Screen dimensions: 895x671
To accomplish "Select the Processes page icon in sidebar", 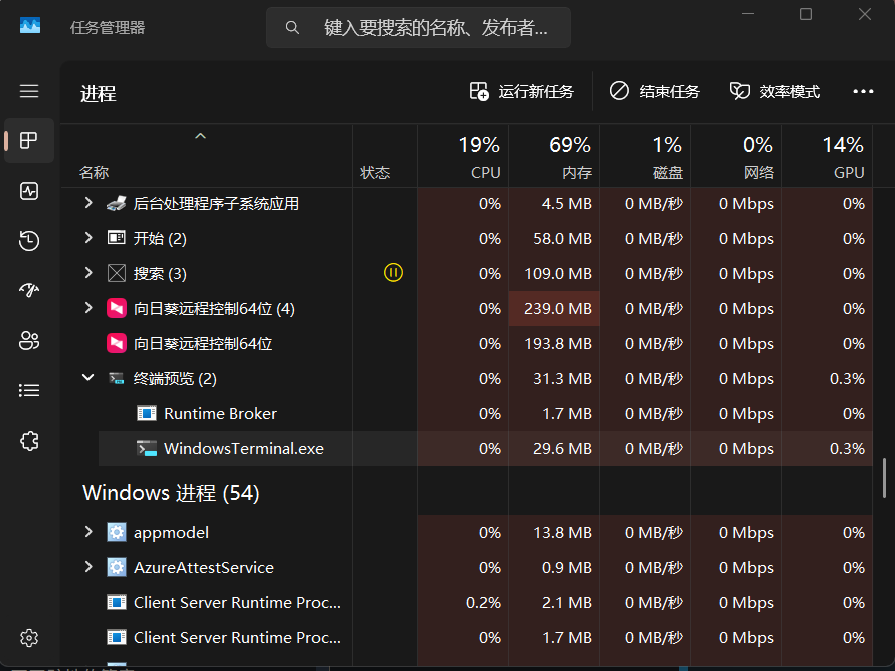I will click(29, 140).
